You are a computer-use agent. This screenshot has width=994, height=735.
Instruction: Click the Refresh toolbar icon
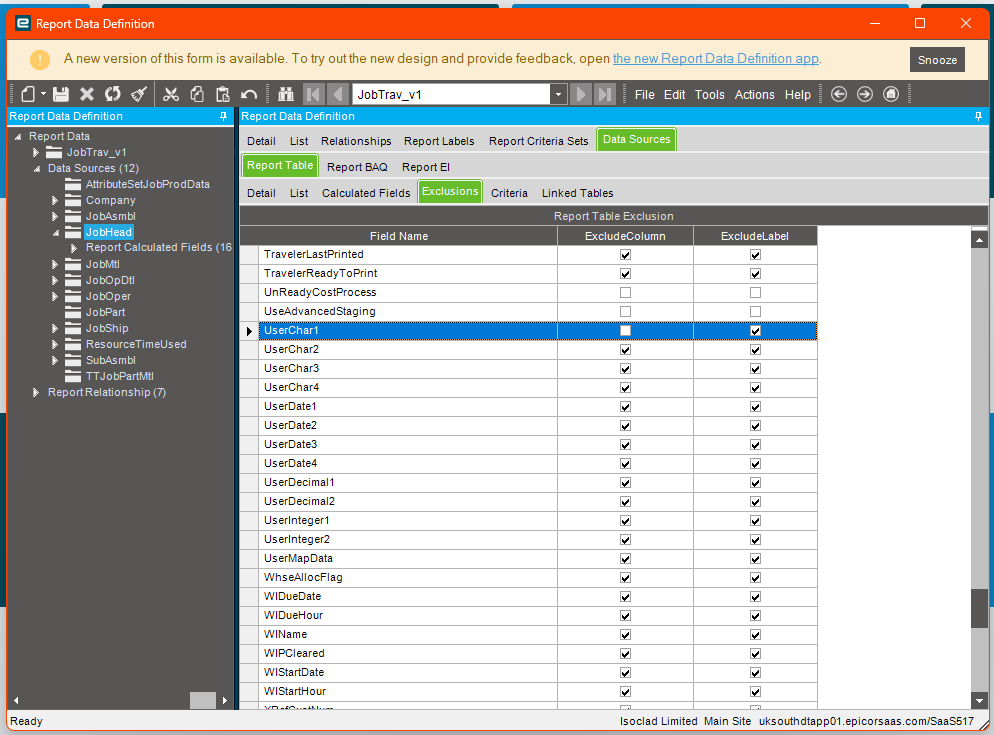[x=113, y=94]
